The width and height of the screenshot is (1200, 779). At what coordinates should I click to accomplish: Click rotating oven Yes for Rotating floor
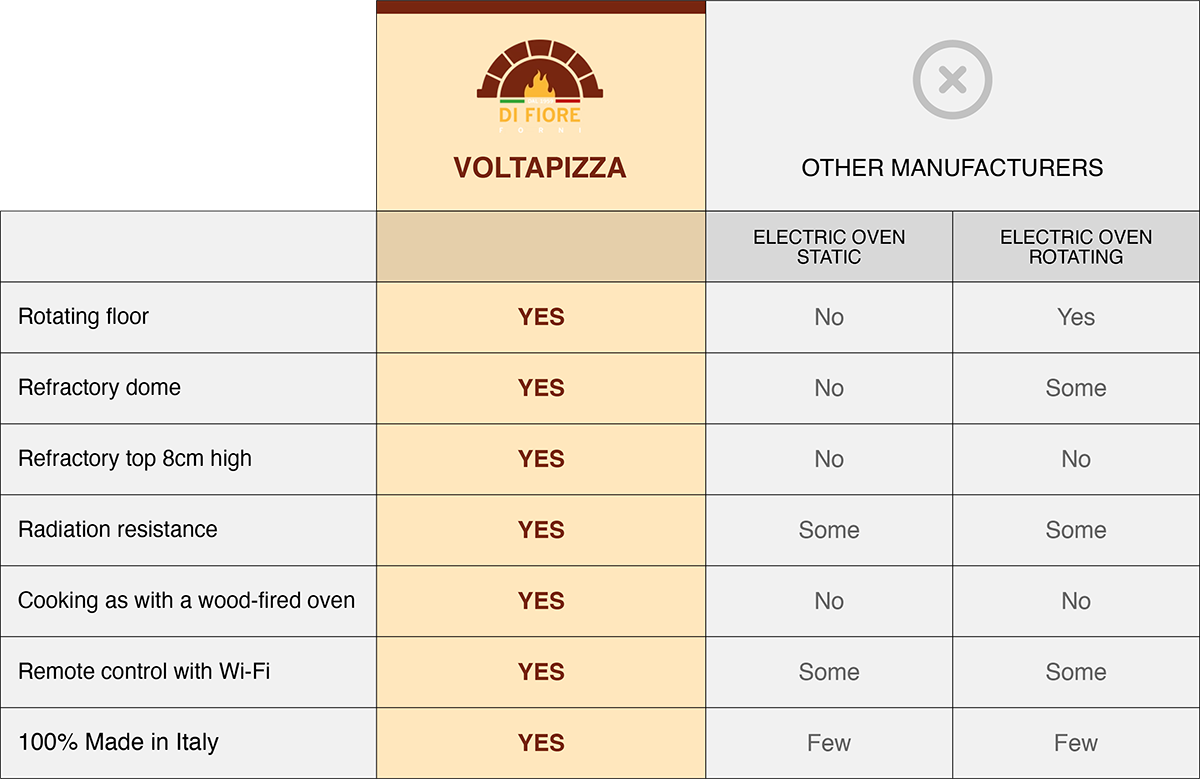coord(1076,317)
